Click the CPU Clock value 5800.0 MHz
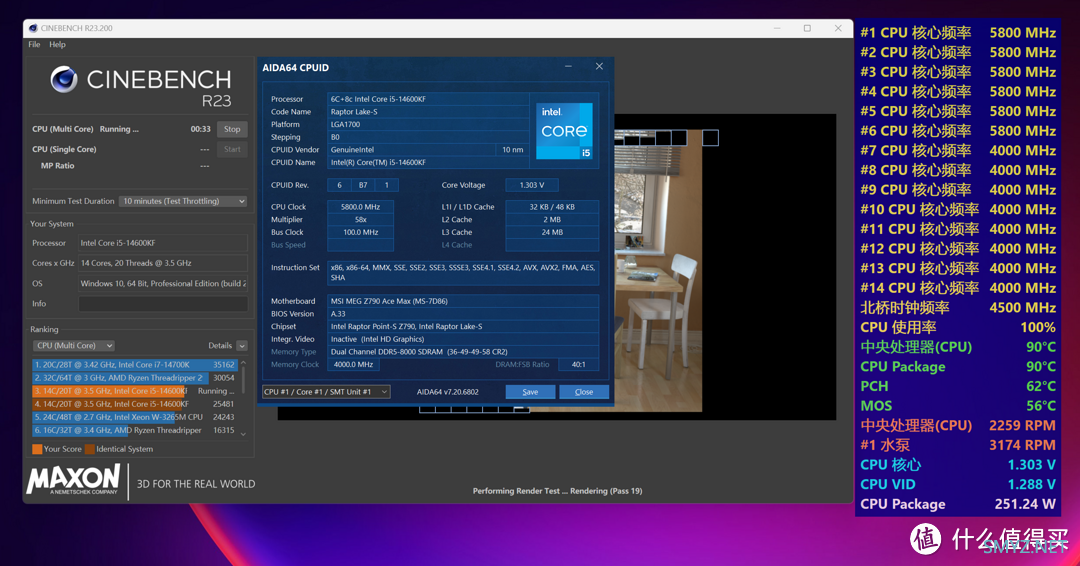 coord(360,207)
